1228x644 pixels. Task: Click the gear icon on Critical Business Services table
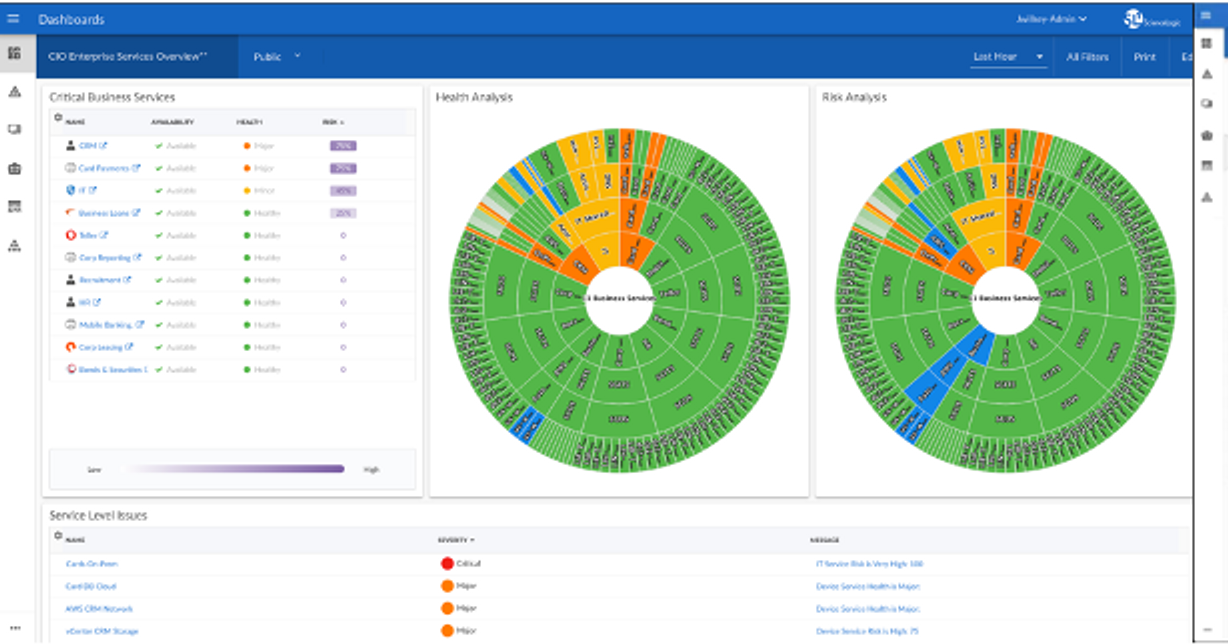(x=57, y=119)
